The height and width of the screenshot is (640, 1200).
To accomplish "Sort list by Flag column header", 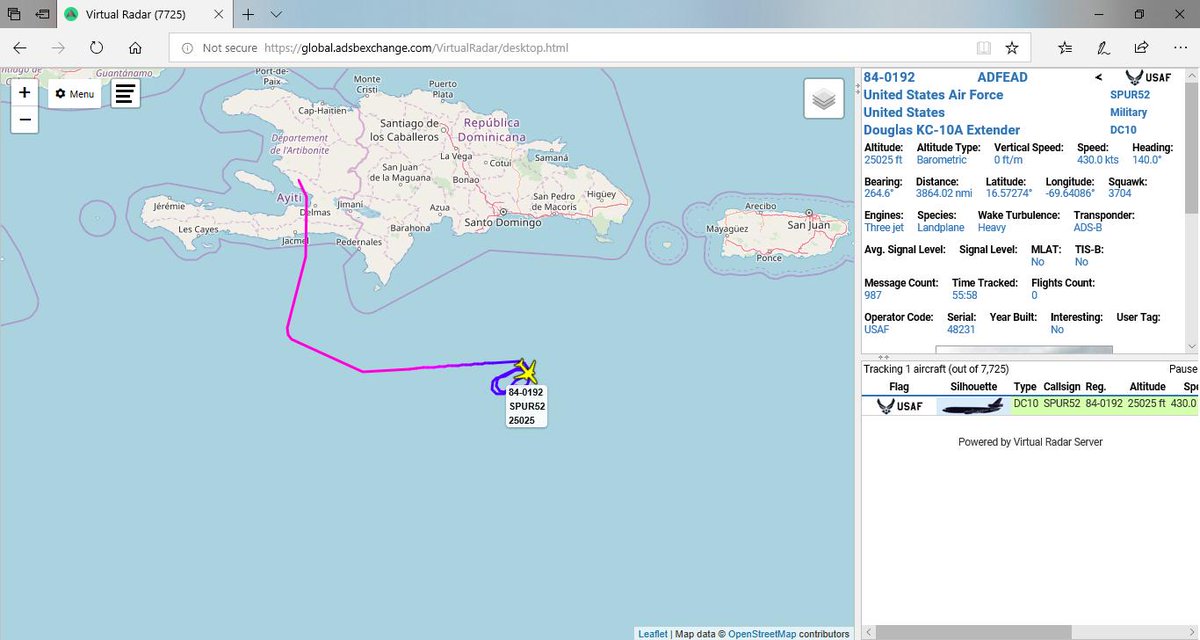I will pos(899,386).
